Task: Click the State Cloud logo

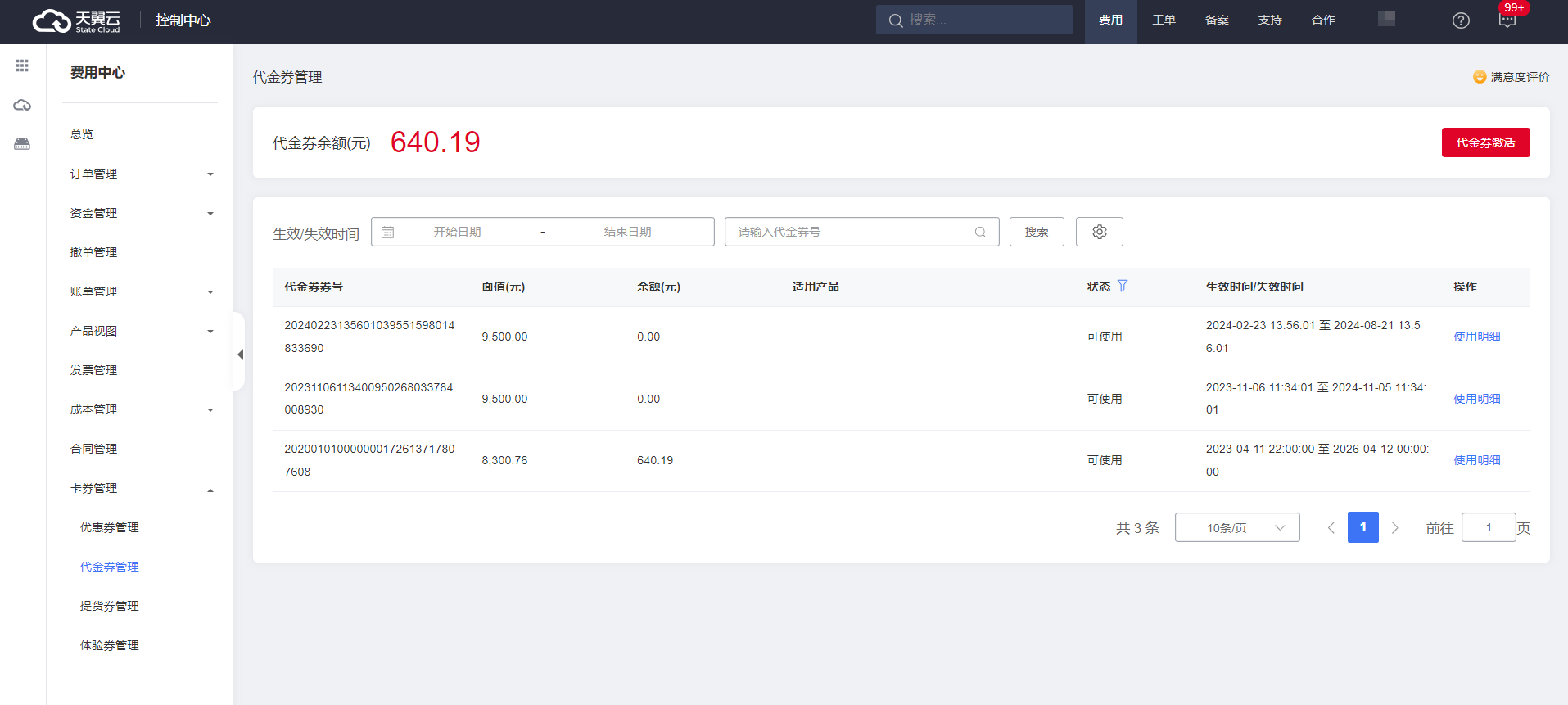Action: pyautogui.click(x=76, y=21)
